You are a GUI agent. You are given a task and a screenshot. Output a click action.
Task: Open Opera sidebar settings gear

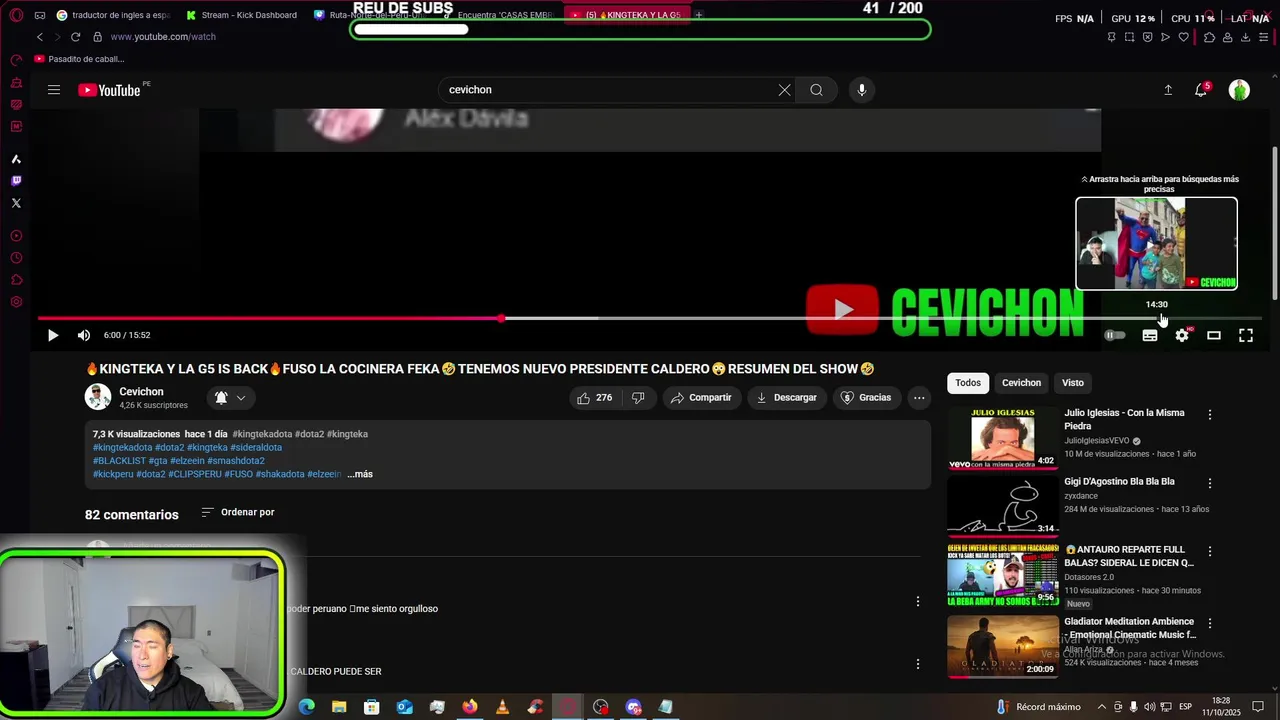tap(16, 302)
